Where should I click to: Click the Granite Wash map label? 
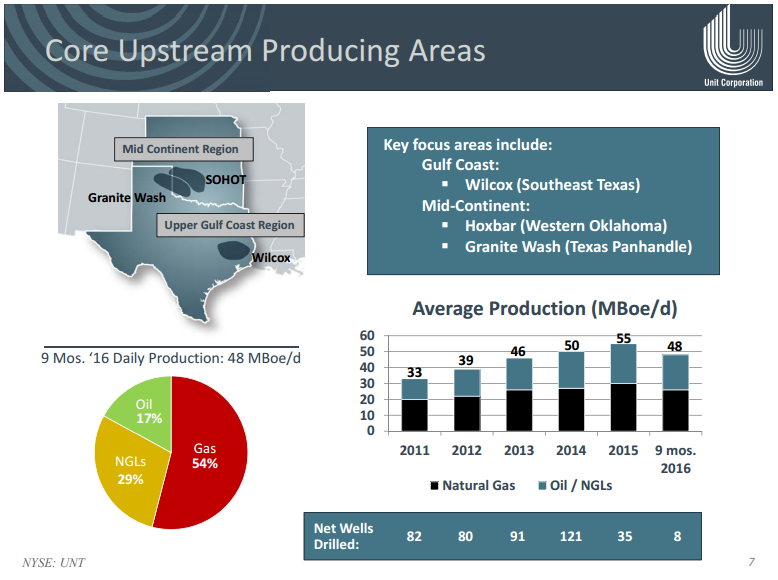[x=126, y=198]
